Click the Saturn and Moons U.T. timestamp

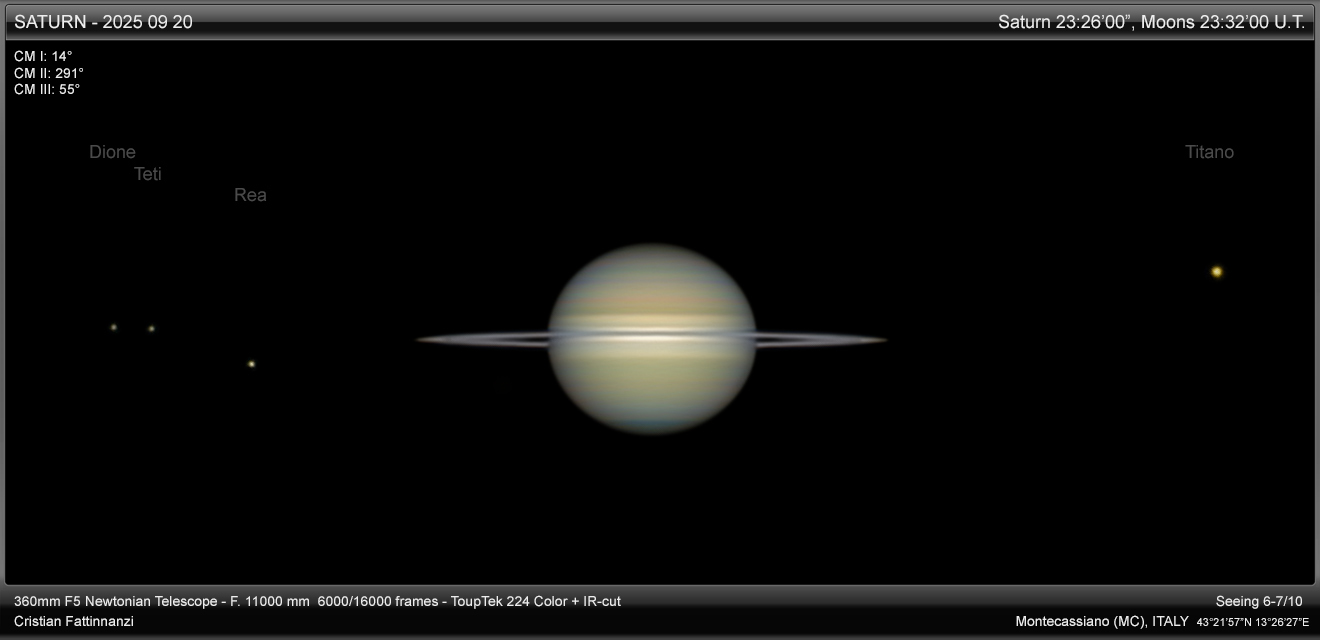tap(1151, 22)
